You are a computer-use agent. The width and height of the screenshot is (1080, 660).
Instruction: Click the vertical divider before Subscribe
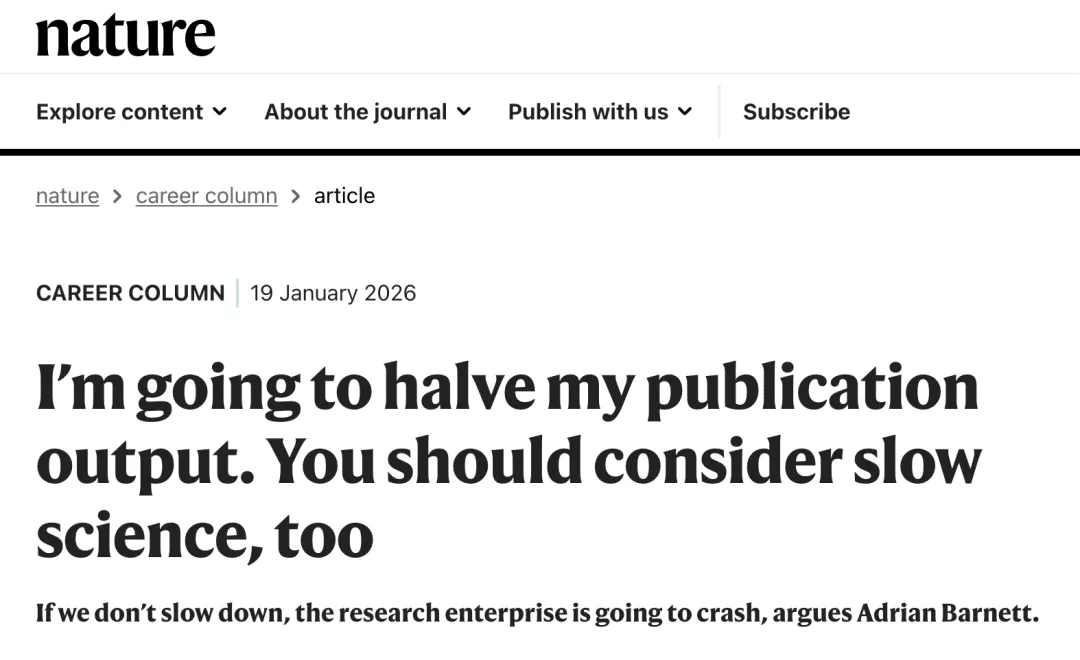pos(719,111)
